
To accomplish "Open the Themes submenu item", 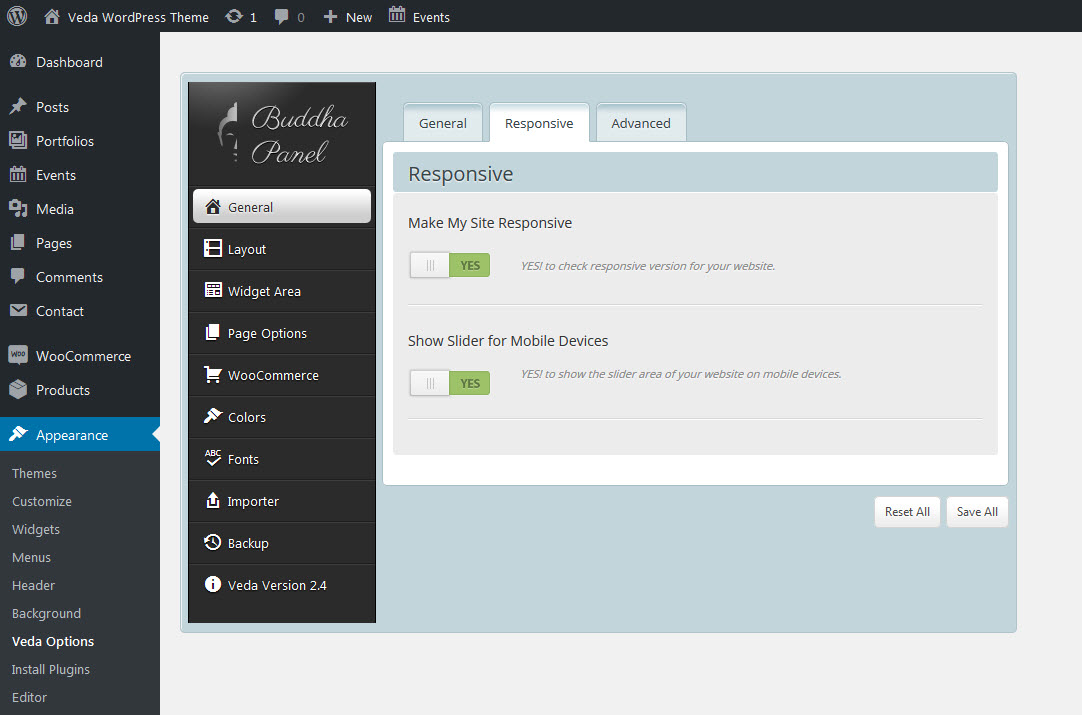I will (35, 473).
